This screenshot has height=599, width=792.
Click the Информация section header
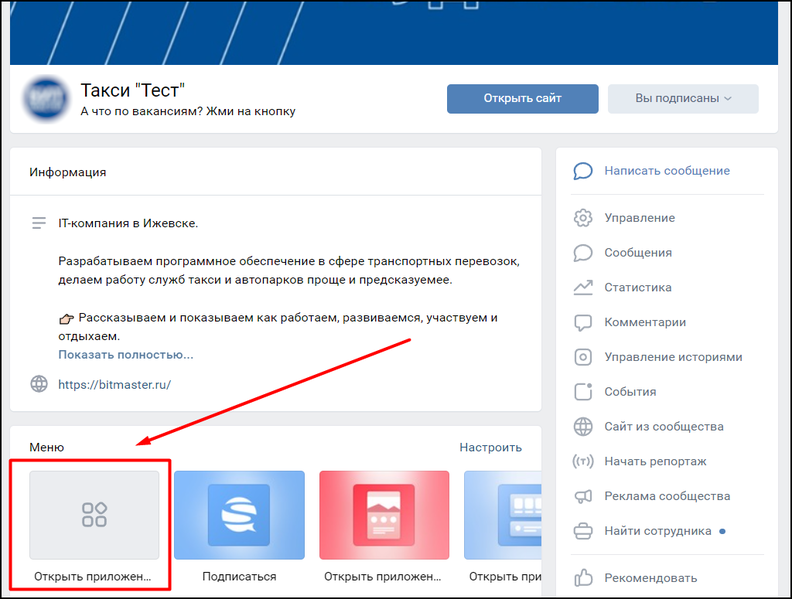[68, 172]
